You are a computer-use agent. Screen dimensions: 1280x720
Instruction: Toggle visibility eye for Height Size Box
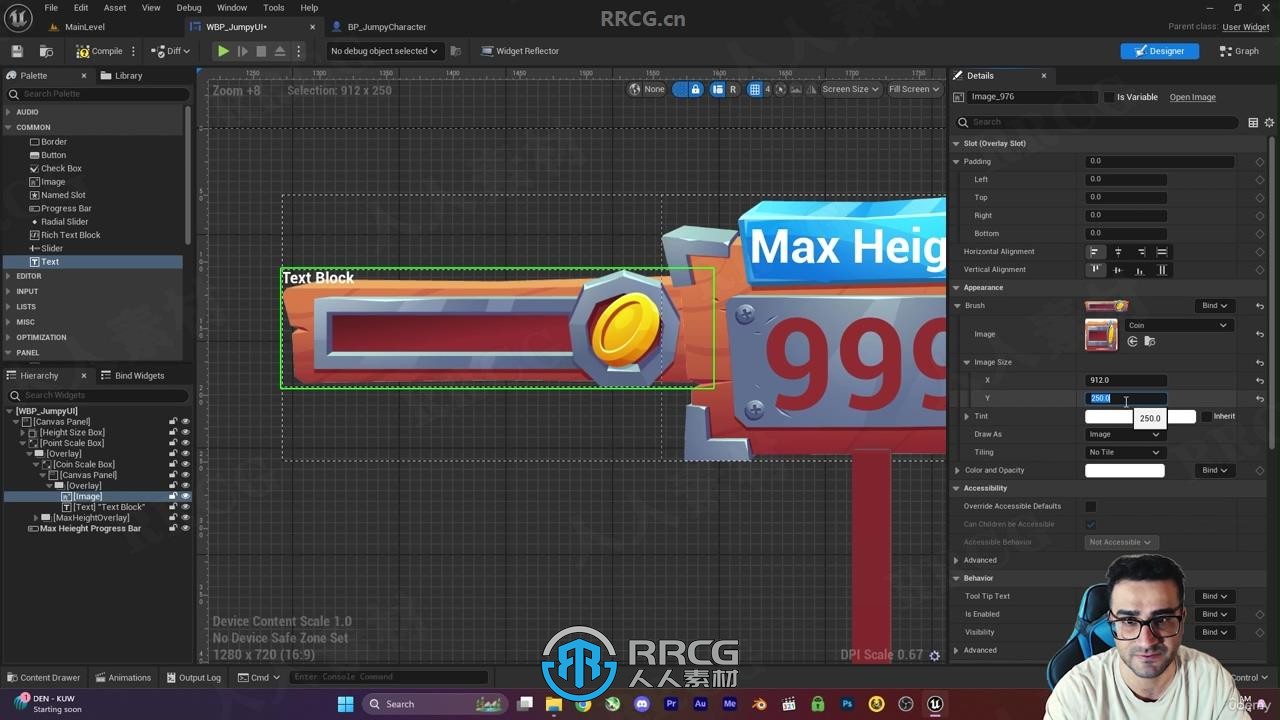[185, 432]
